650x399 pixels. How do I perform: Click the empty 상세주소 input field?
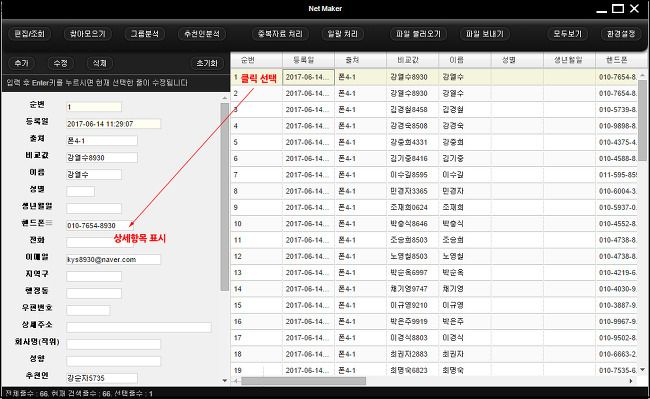point(139,327)
